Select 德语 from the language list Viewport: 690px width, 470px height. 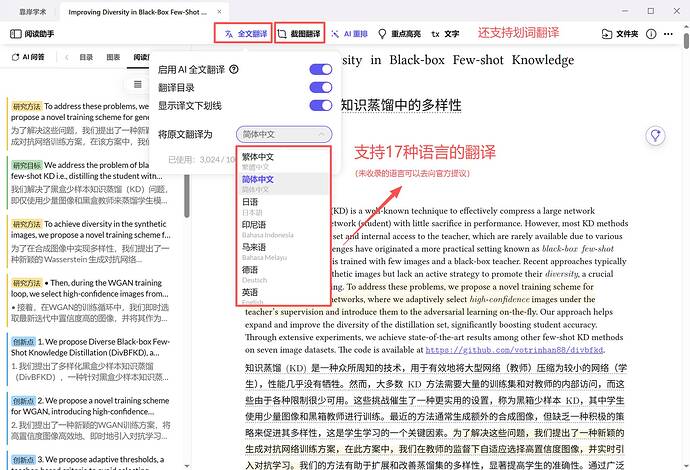tap(283, 274)
